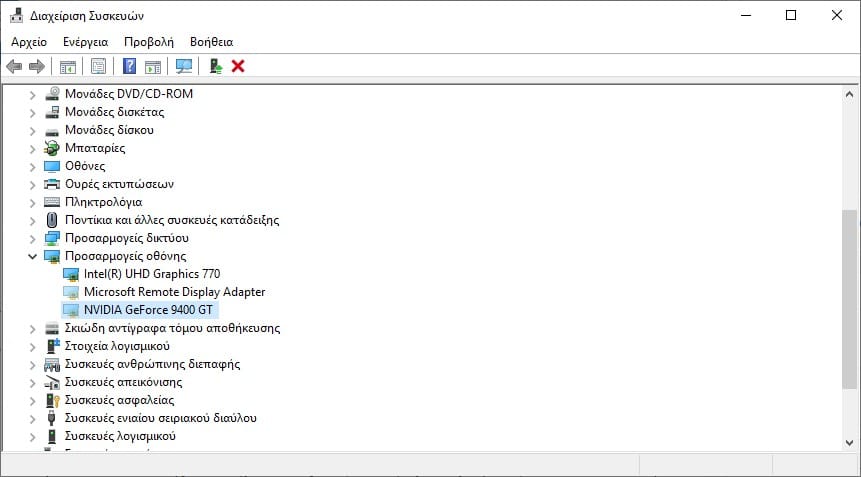Expand the Πληκτρολόγια node

[32, 203]
